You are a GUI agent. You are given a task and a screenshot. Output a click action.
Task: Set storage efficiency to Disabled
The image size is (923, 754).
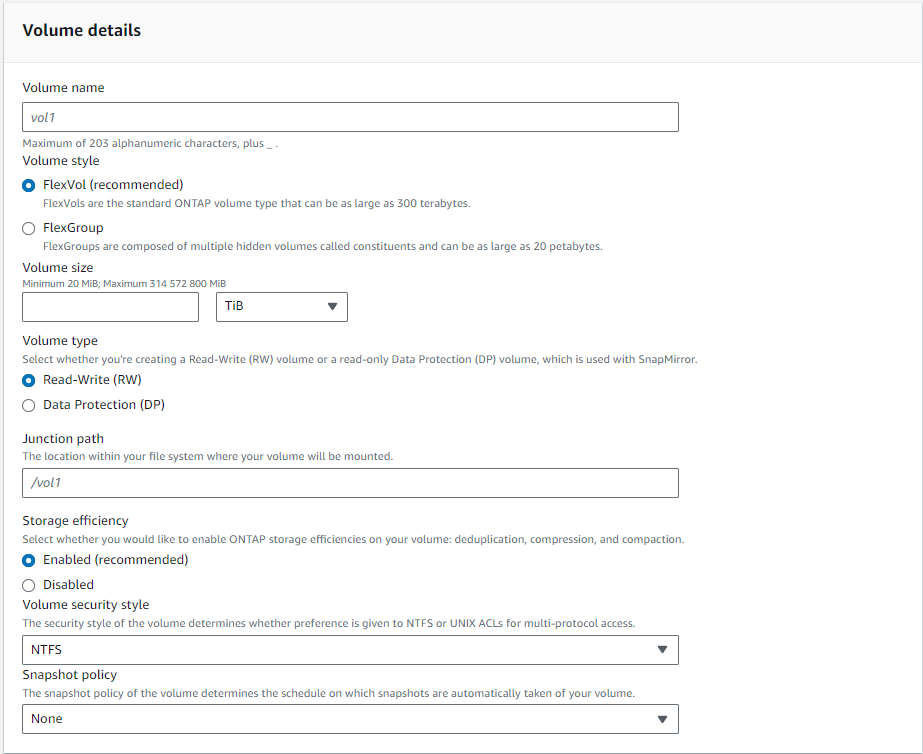pos(28,585)
